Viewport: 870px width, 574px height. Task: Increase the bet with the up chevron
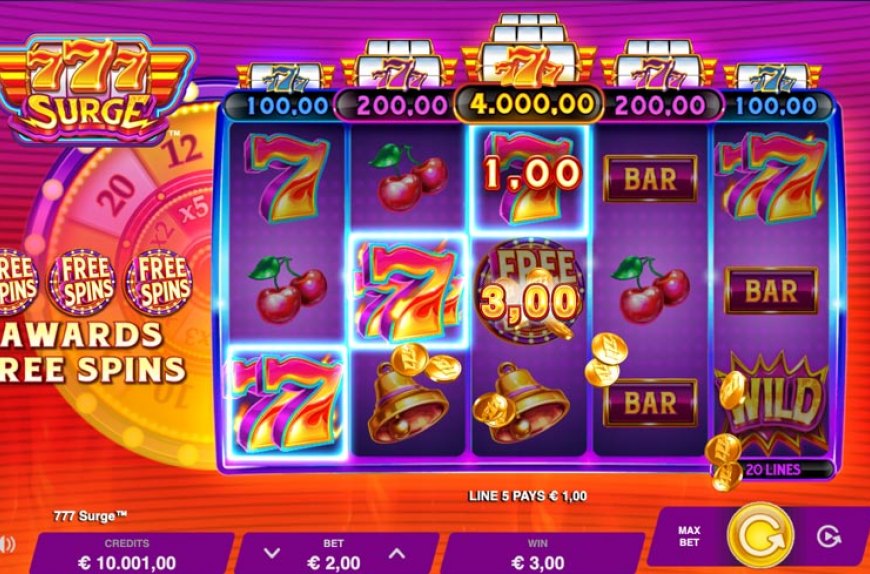pos(396,553)
